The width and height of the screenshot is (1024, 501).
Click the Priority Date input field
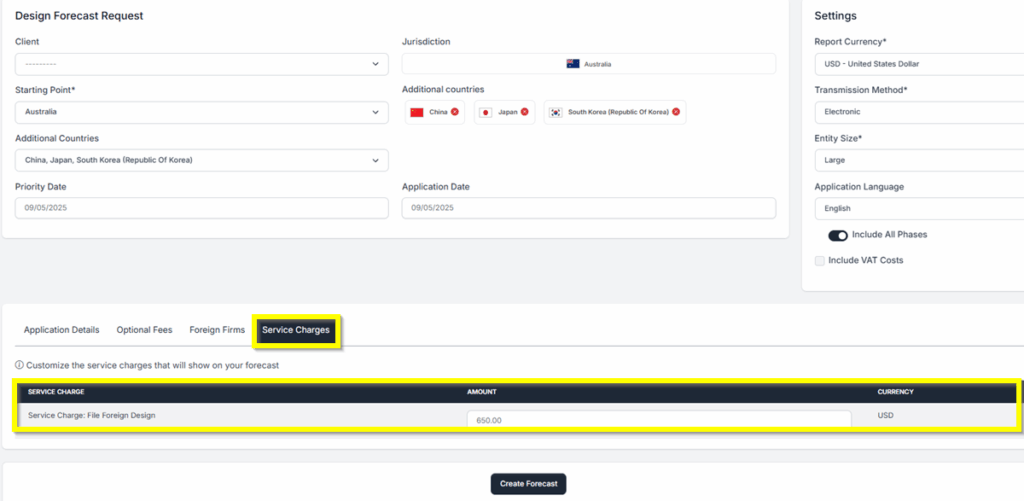coord(201,208)
